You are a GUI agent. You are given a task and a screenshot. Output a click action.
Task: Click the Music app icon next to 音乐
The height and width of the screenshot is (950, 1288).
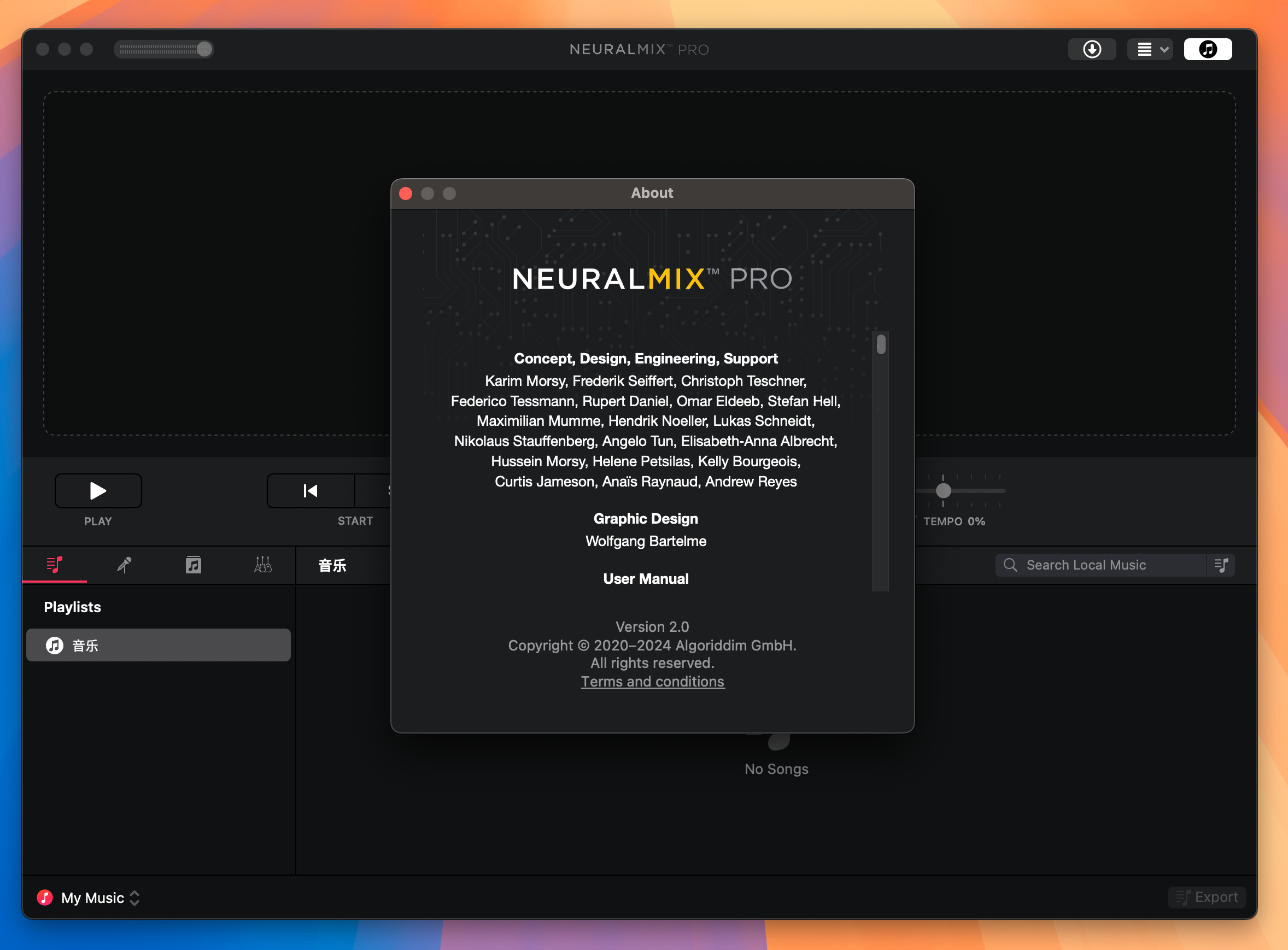(55, 645)
